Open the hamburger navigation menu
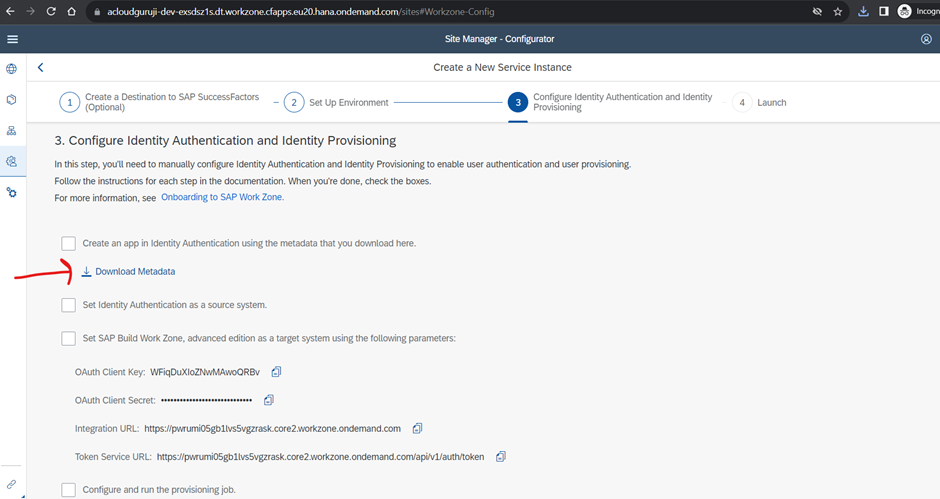Image resolution: width=940 pixels, height=499 pixels. click(12, 39)
